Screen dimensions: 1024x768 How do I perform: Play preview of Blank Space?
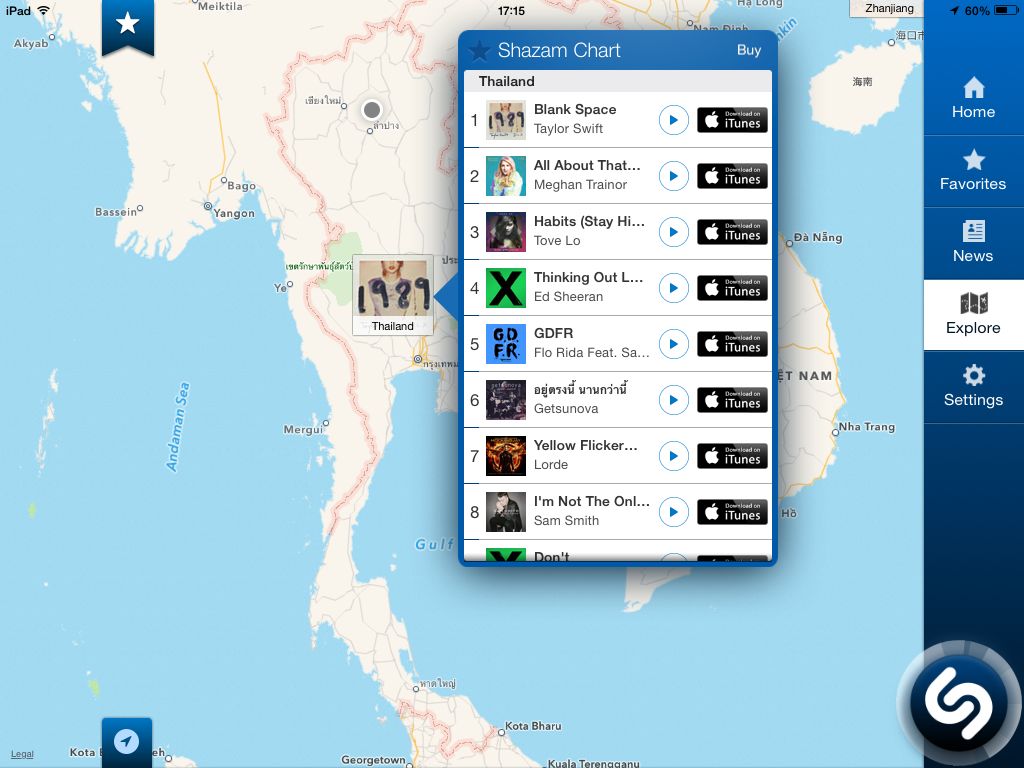tap(673, 120)
